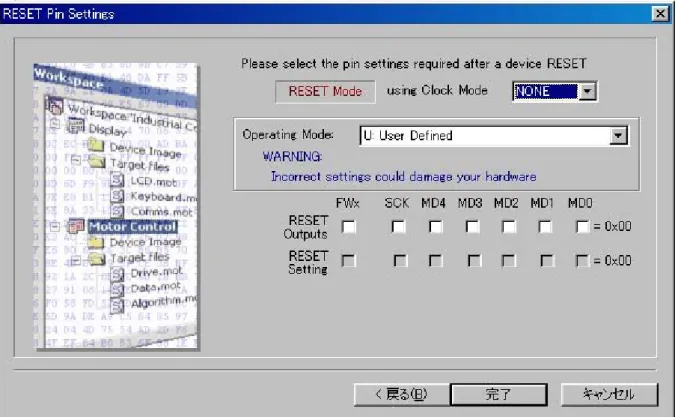Click the MD0 column header
Screen dimensions: 678x417
tap(580, 203)
